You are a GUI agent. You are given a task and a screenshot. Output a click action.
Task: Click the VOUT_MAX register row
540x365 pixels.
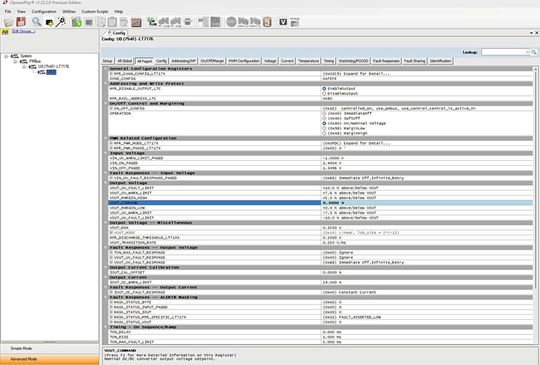[x=321, y=228]
